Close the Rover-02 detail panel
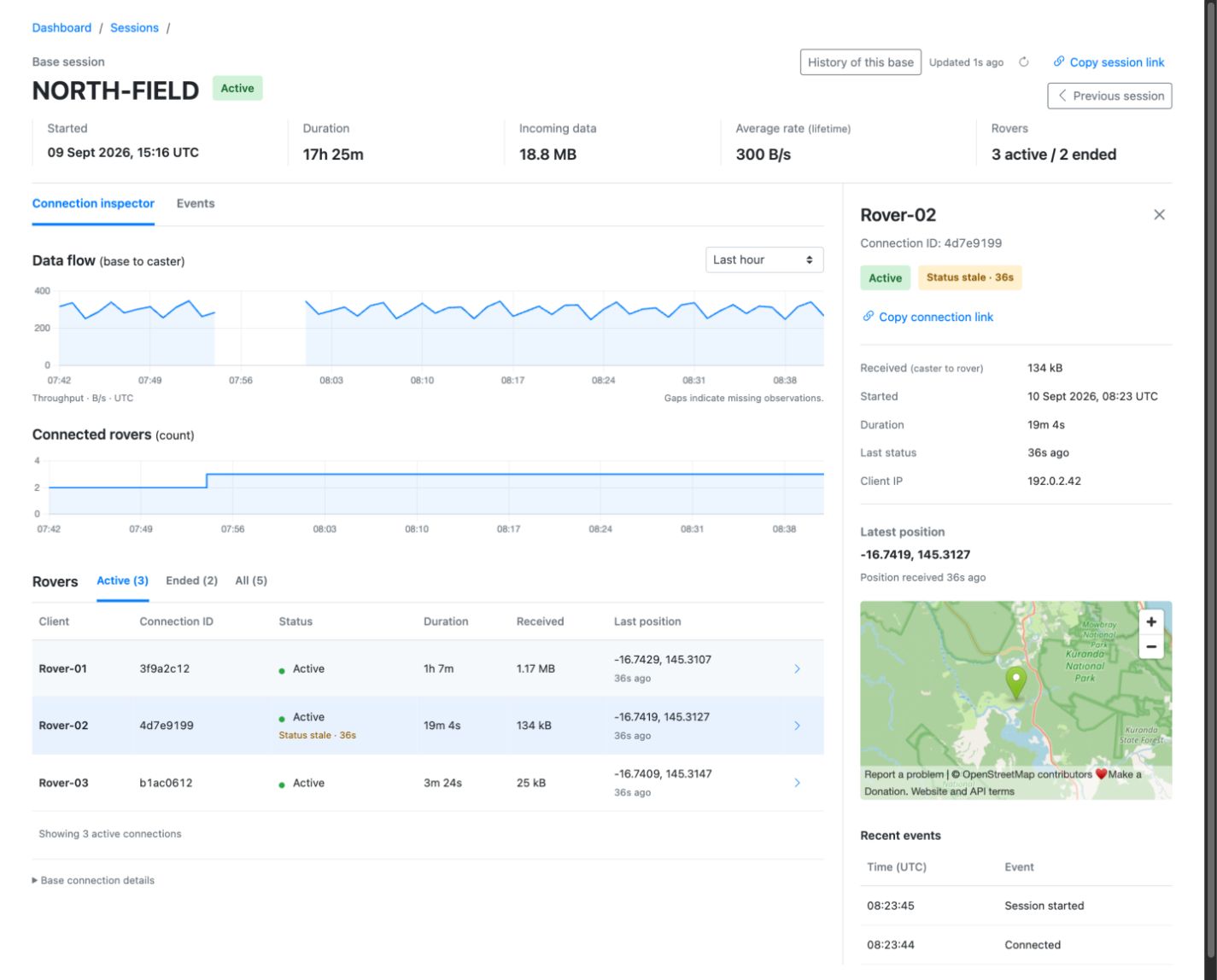Image resolution: width=1217 pixels, height=980 pixels. (1159, 215)
